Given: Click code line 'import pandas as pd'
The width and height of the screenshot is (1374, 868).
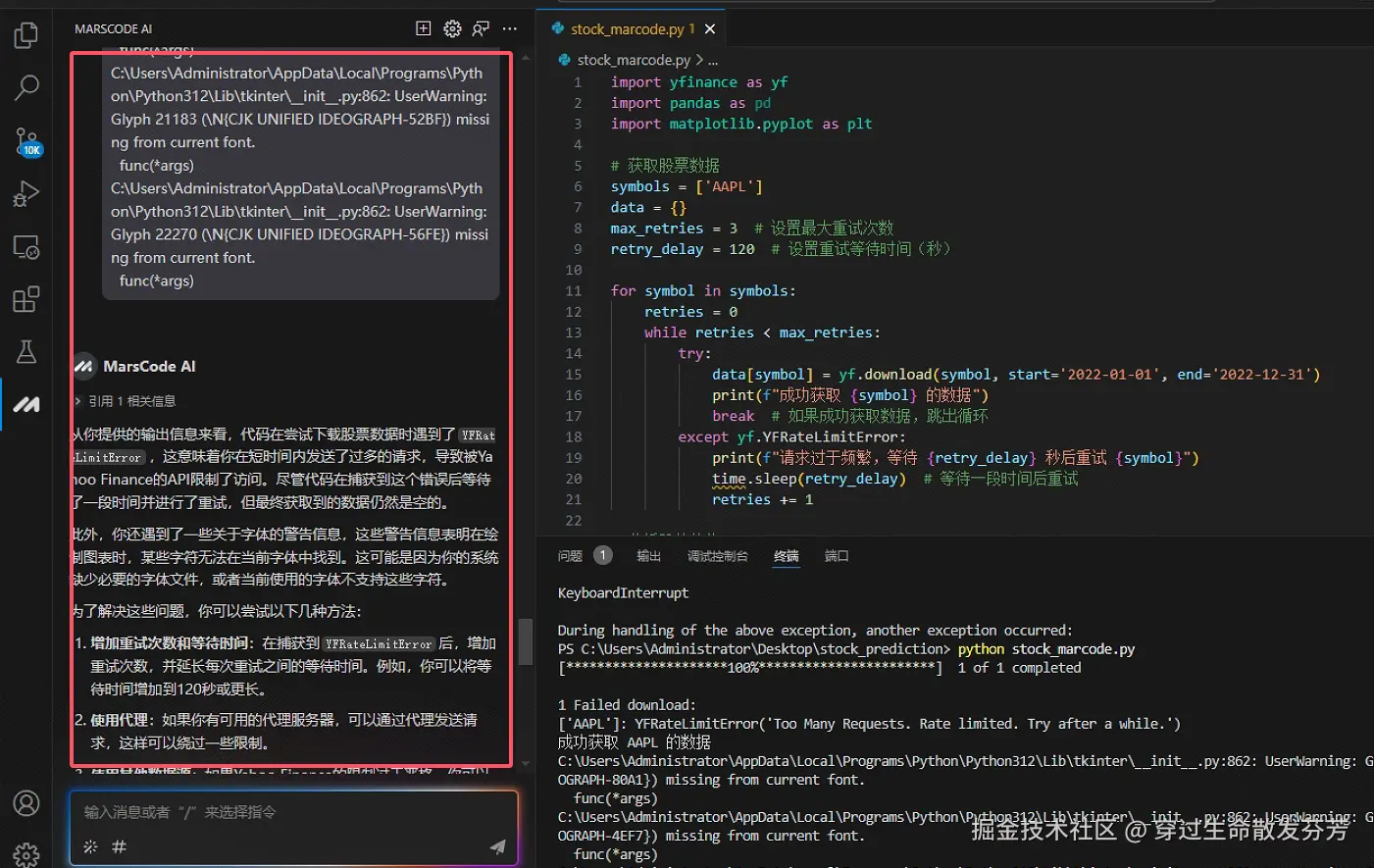Looking at the screenshot, I should click(690, 103).
